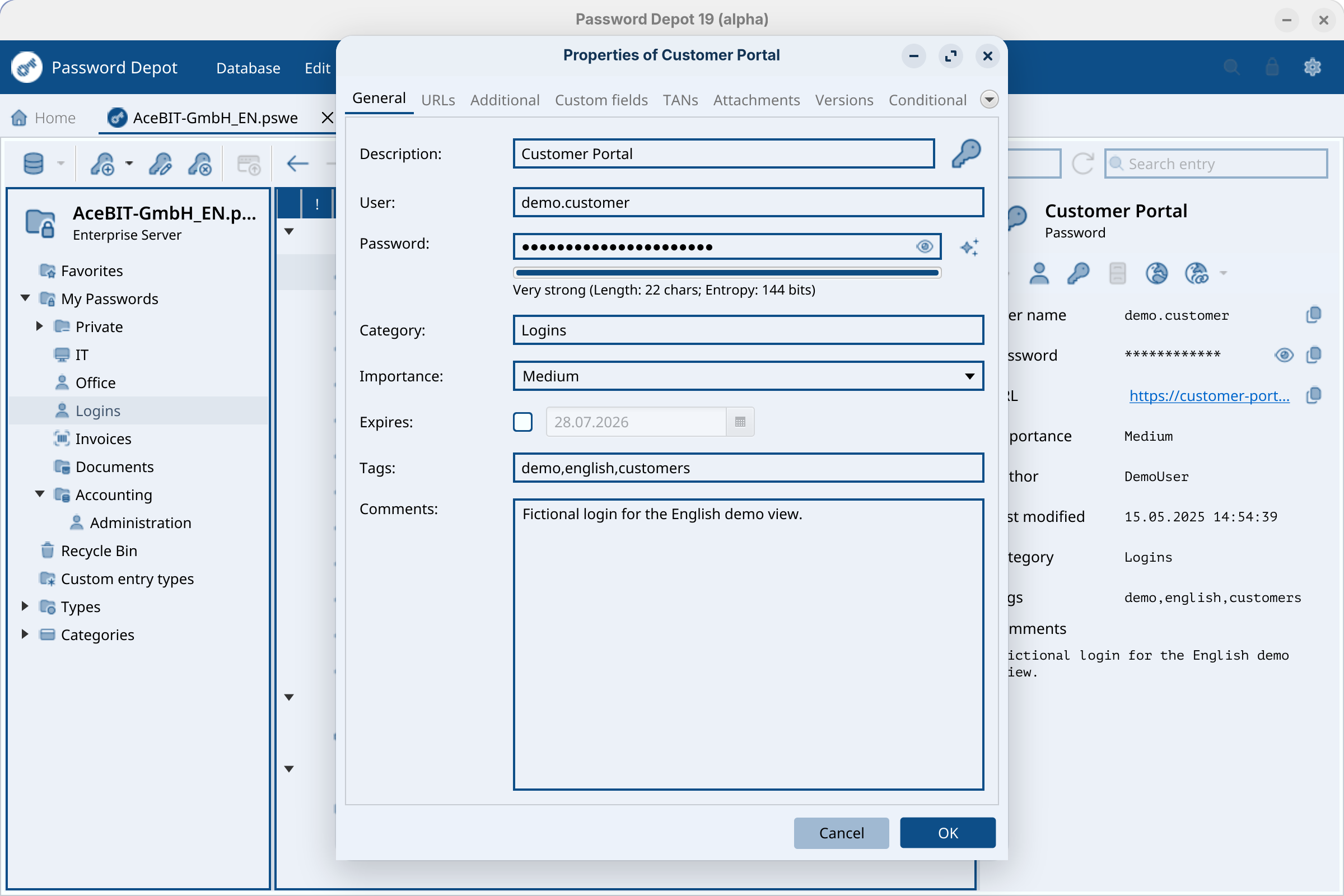The width and height of the screenshot is (1344, 896).
Task: Open the add password dropdown arrow
Action: (x=129, y=164)
